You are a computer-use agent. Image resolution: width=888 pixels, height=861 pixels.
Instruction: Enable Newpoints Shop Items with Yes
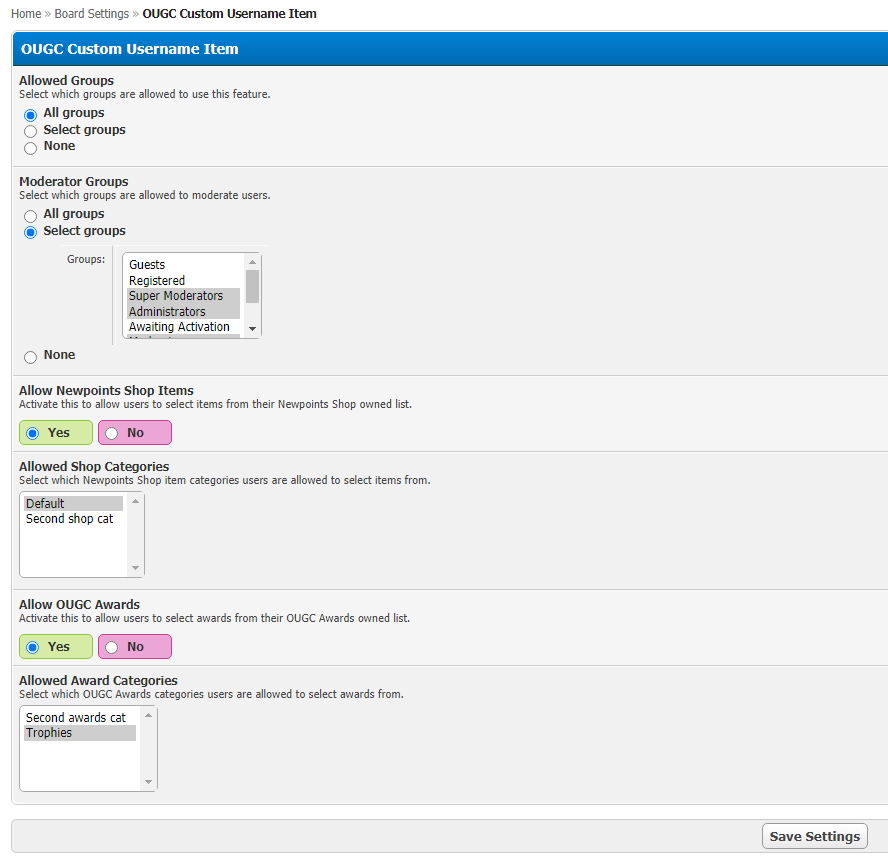click(34, 433)
